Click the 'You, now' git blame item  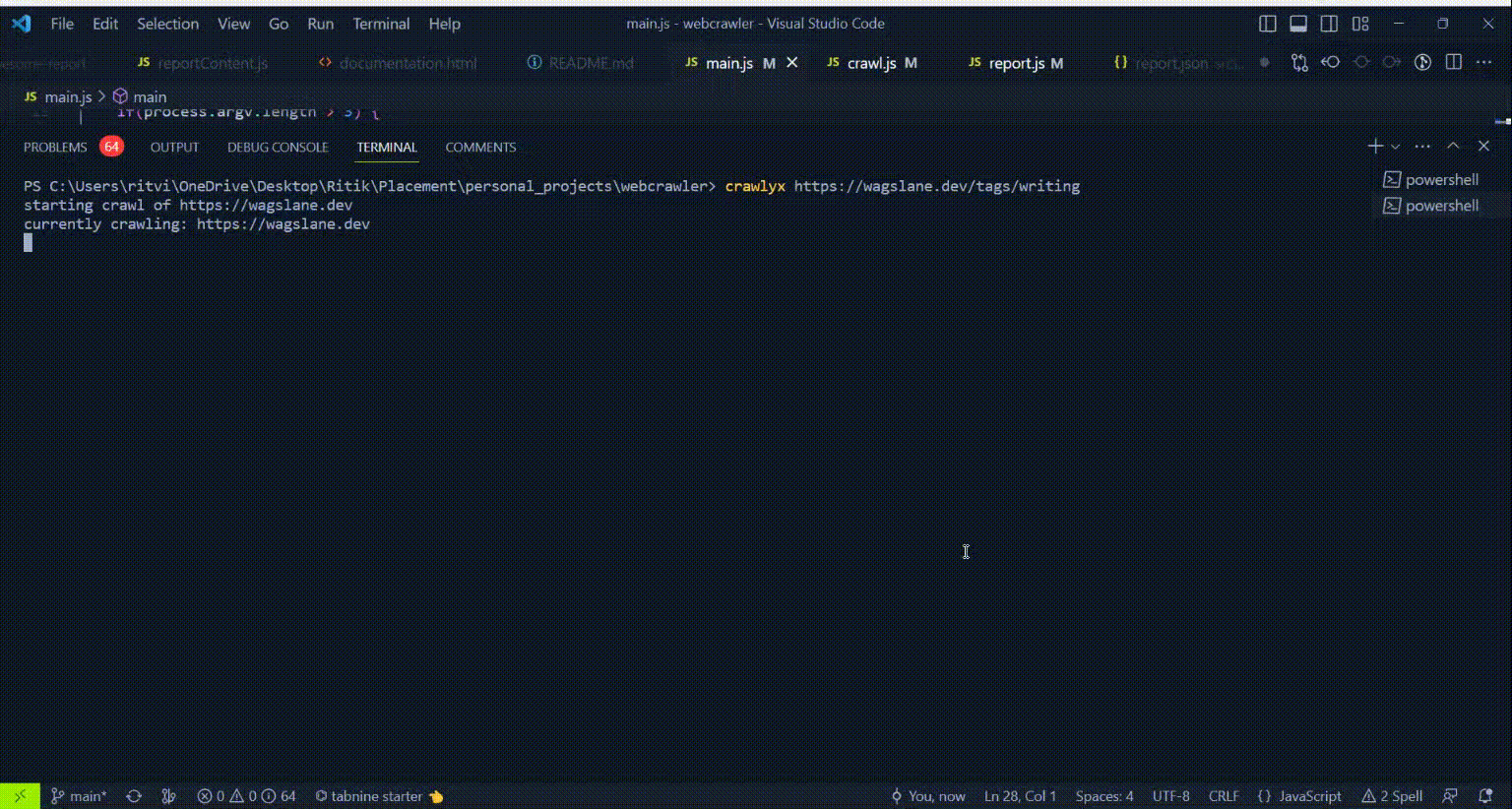(x=927, y=796)
